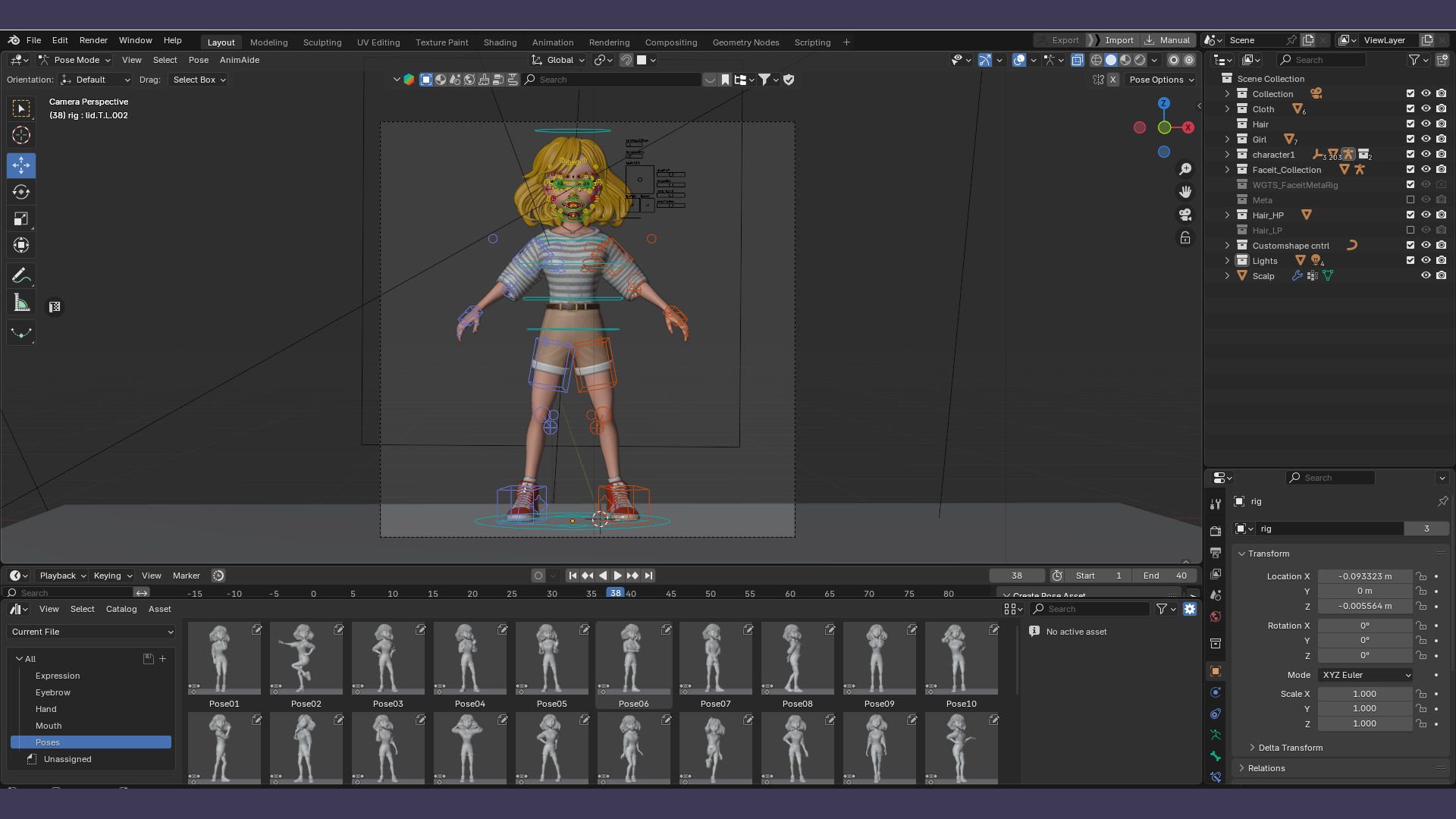Activate the Rotate tool
1456x819 pixels.
click(x=21, y=192)
